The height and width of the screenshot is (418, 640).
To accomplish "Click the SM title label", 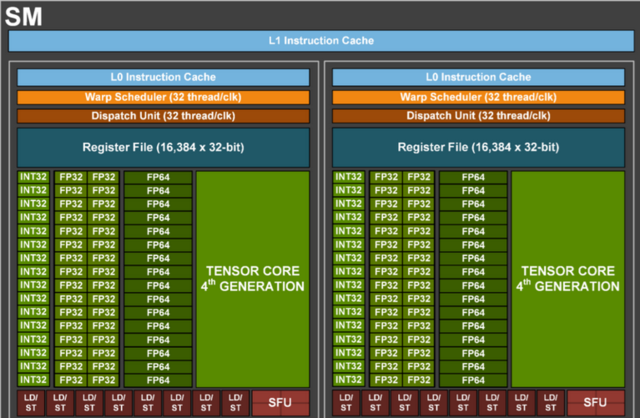I will (24, 17).
